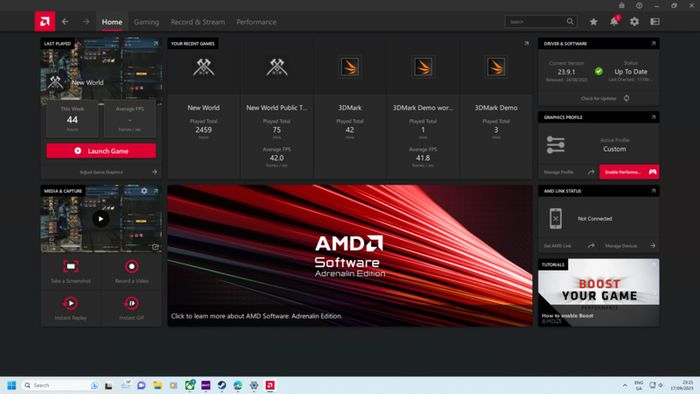Click the 23.9.1 driver version text
Viewport: 700px width, 394px height.
pos(566,71)
